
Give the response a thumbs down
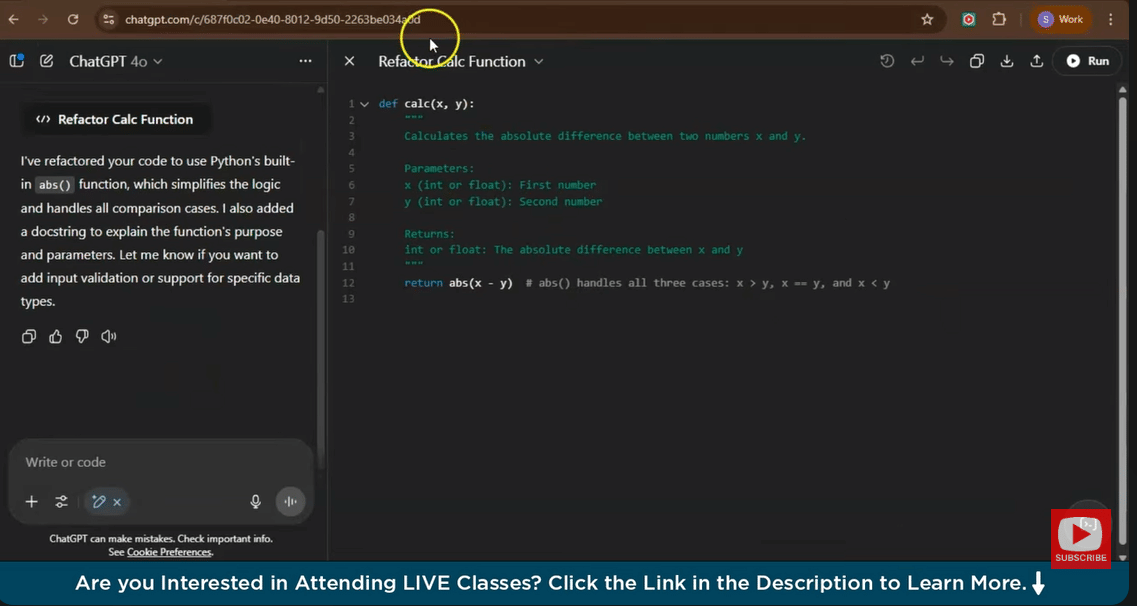(x=82, y=336)
